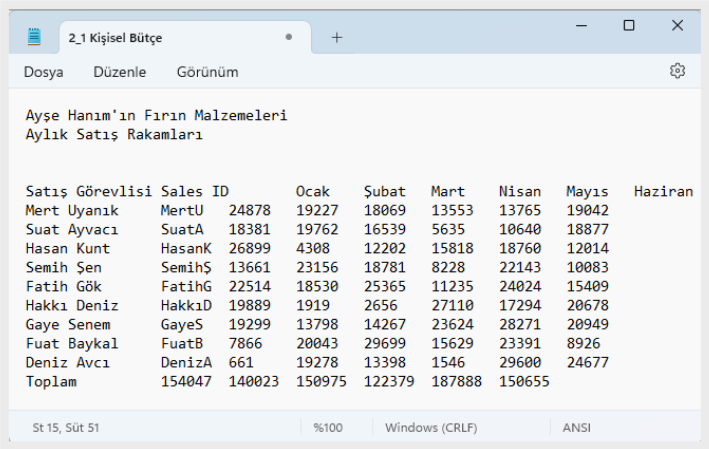Click the value 28271 in Gaye Senem row
The image size is (709, 449).
(520, 324)
